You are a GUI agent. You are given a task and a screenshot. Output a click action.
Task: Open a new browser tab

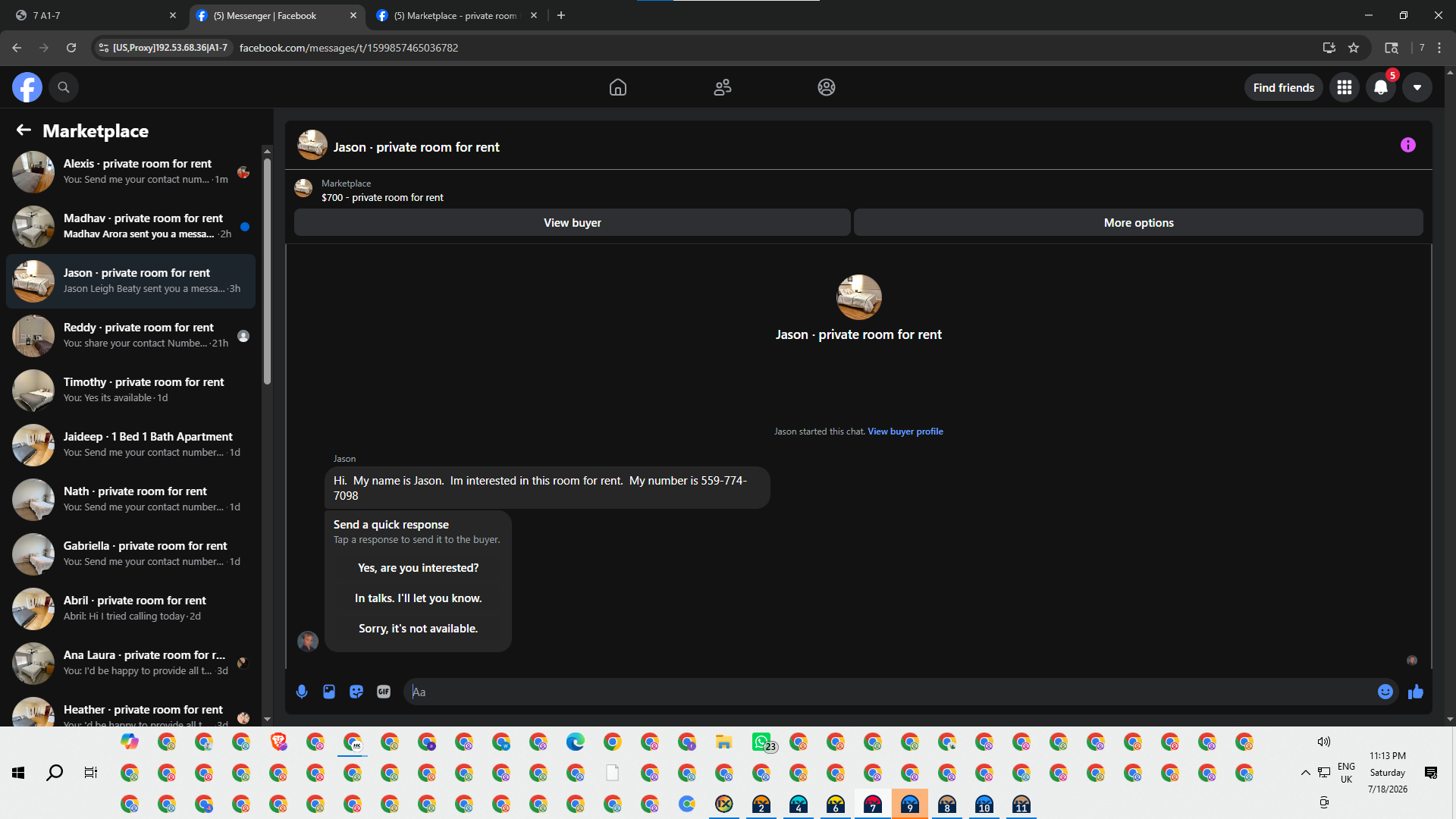561,15
